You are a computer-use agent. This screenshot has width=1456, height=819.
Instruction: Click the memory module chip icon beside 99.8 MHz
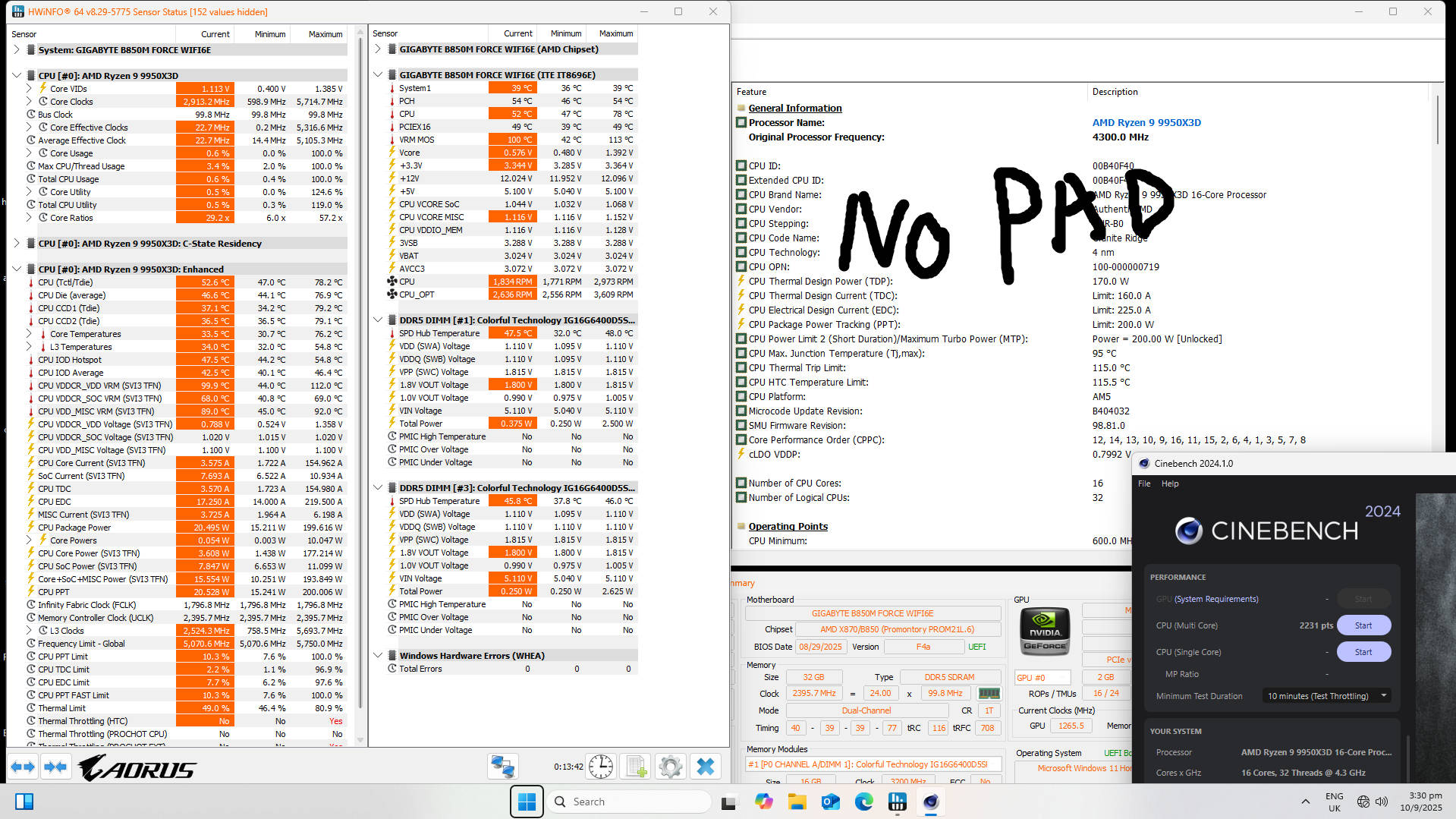[989, 693]
